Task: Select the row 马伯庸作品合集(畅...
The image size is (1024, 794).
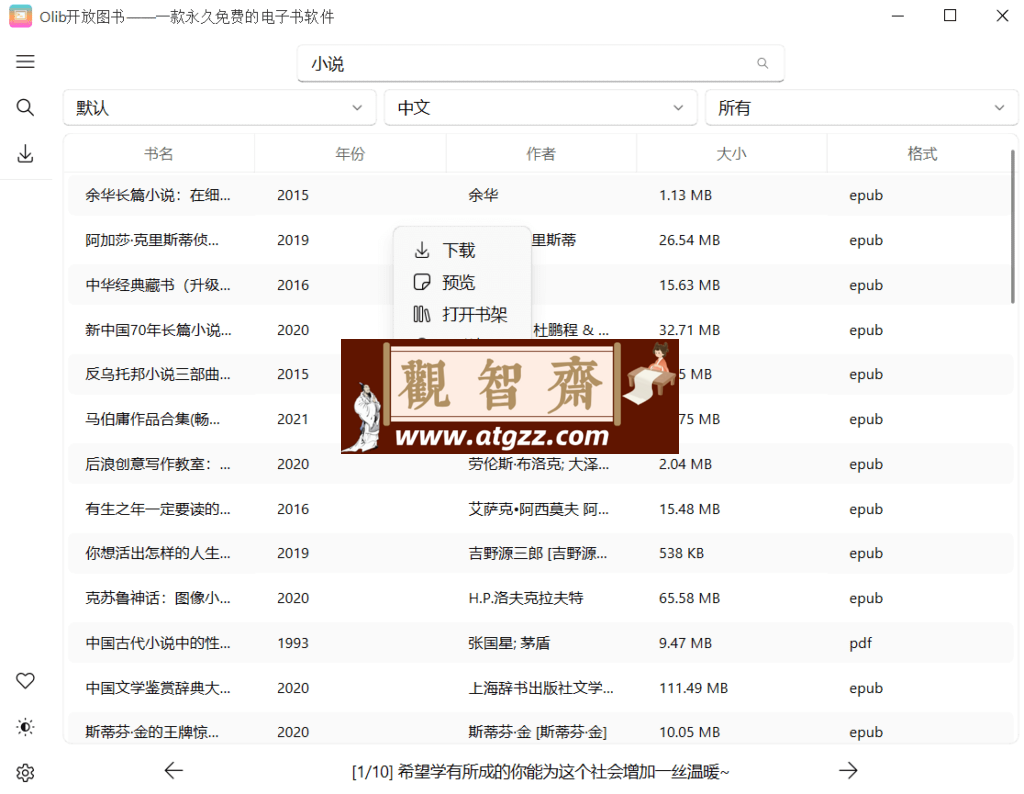Action: coord(540,419)
